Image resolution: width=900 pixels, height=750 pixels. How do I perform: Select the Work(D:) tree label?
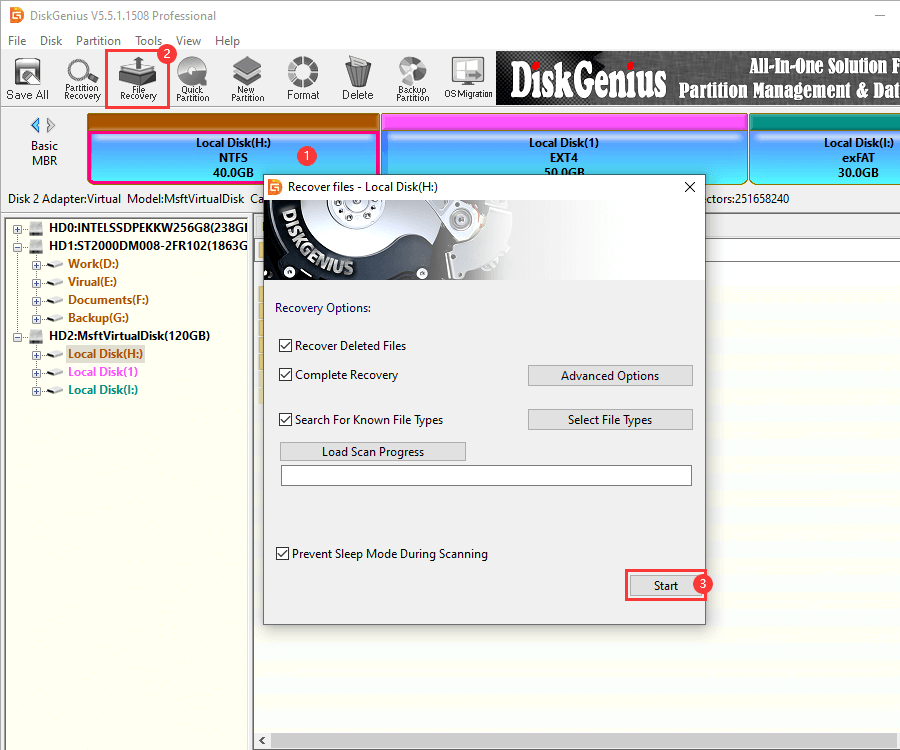click(x=93, y=264)
